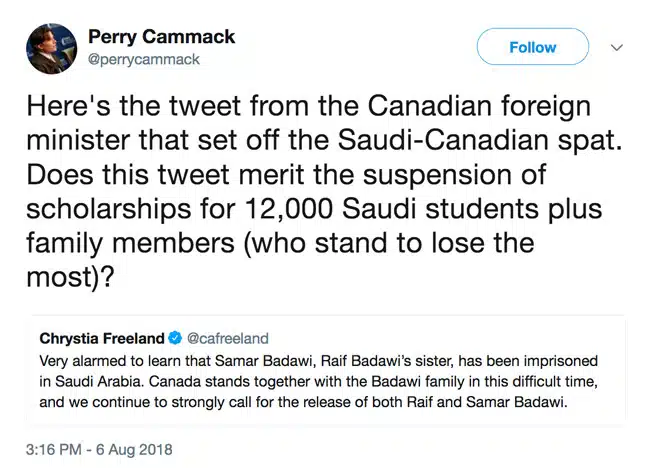The image size is (650, 468).
Task: Expand the tweet options chevron menu
Action: point(617,47)
